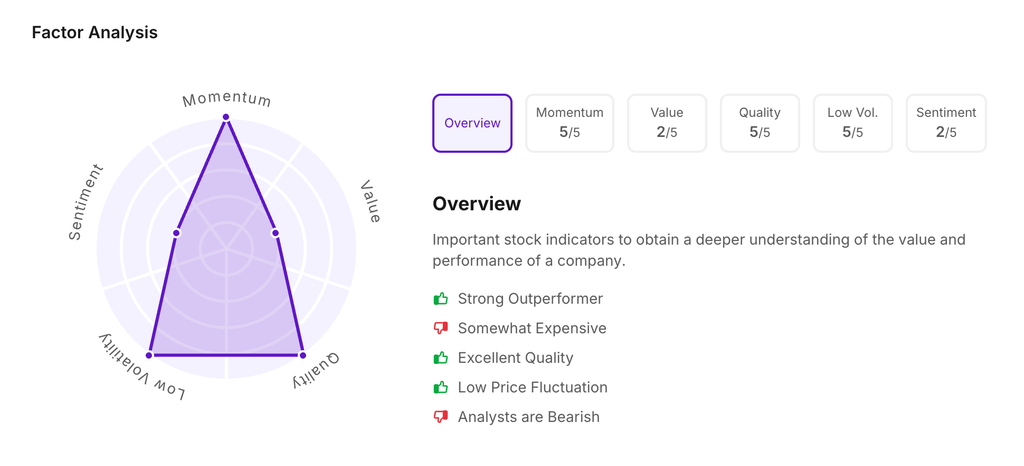Click the Quality data point on radar chart

(303, 355)
